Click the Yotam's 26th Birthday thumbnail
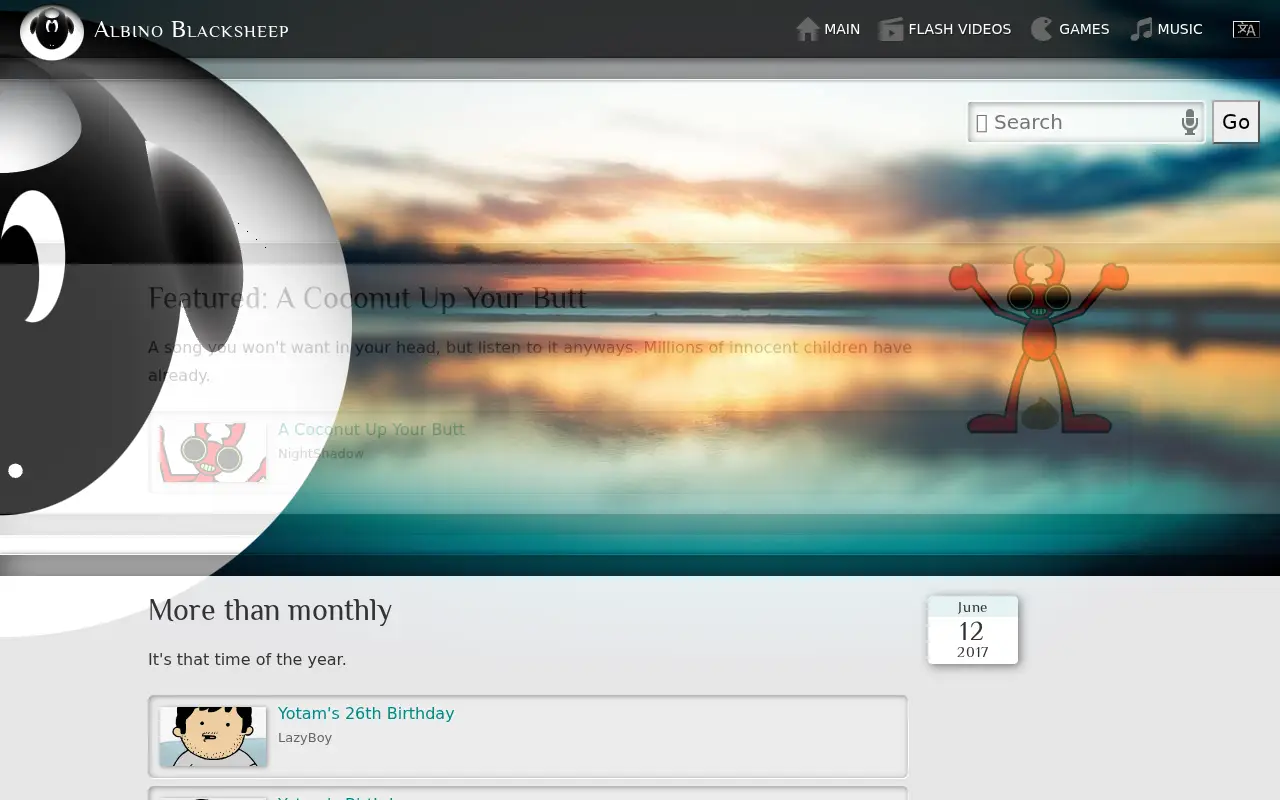 [213, 737]
